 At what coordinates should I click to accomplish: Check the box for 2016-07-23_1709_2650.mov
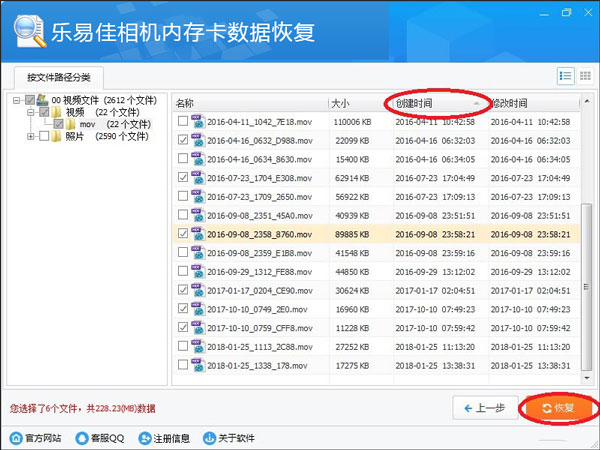coord(183,196)
